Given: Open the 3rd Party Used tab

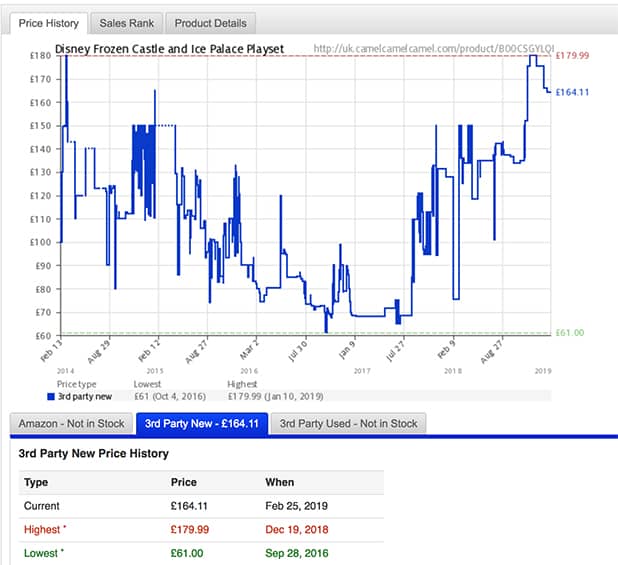Looking at the screenshot, I should 348,424.
